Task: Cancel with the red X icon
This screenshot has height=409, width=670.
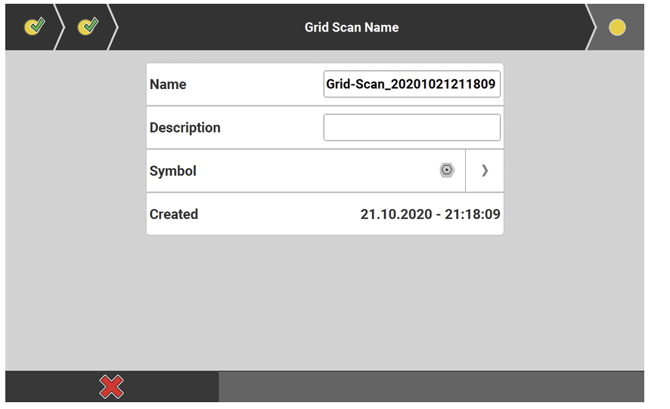Action: [x=112, y=388]
